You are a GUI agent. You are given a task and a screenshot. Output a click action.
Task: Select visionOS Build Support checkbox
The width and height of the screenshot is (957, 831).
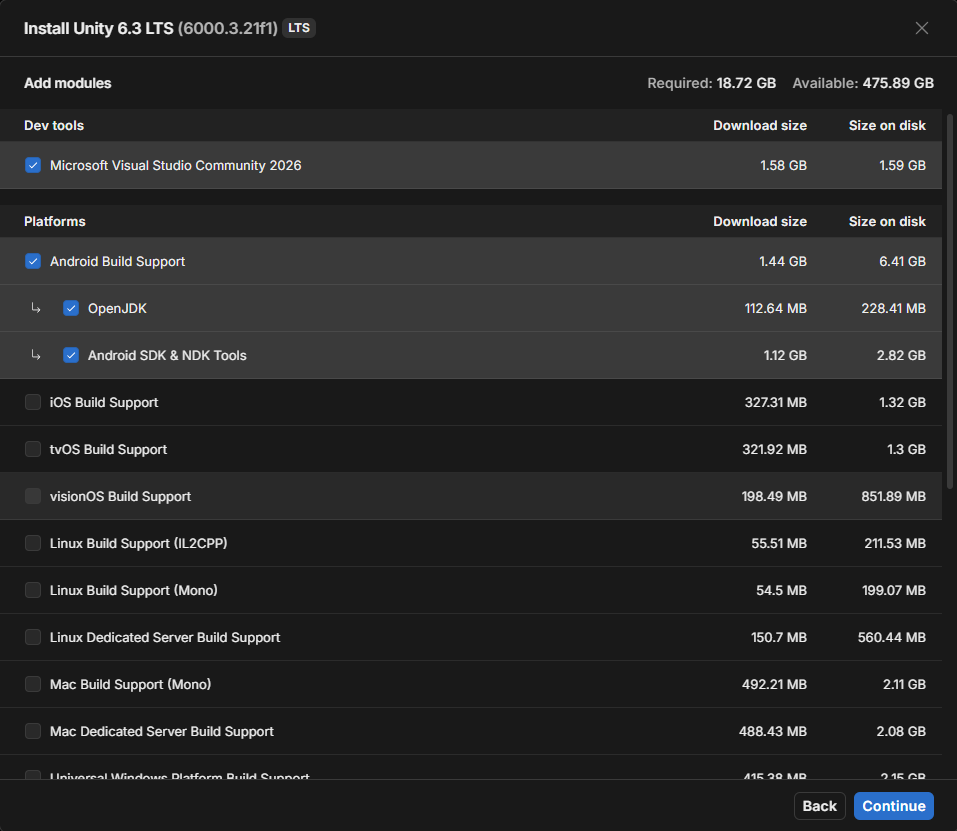33,496
